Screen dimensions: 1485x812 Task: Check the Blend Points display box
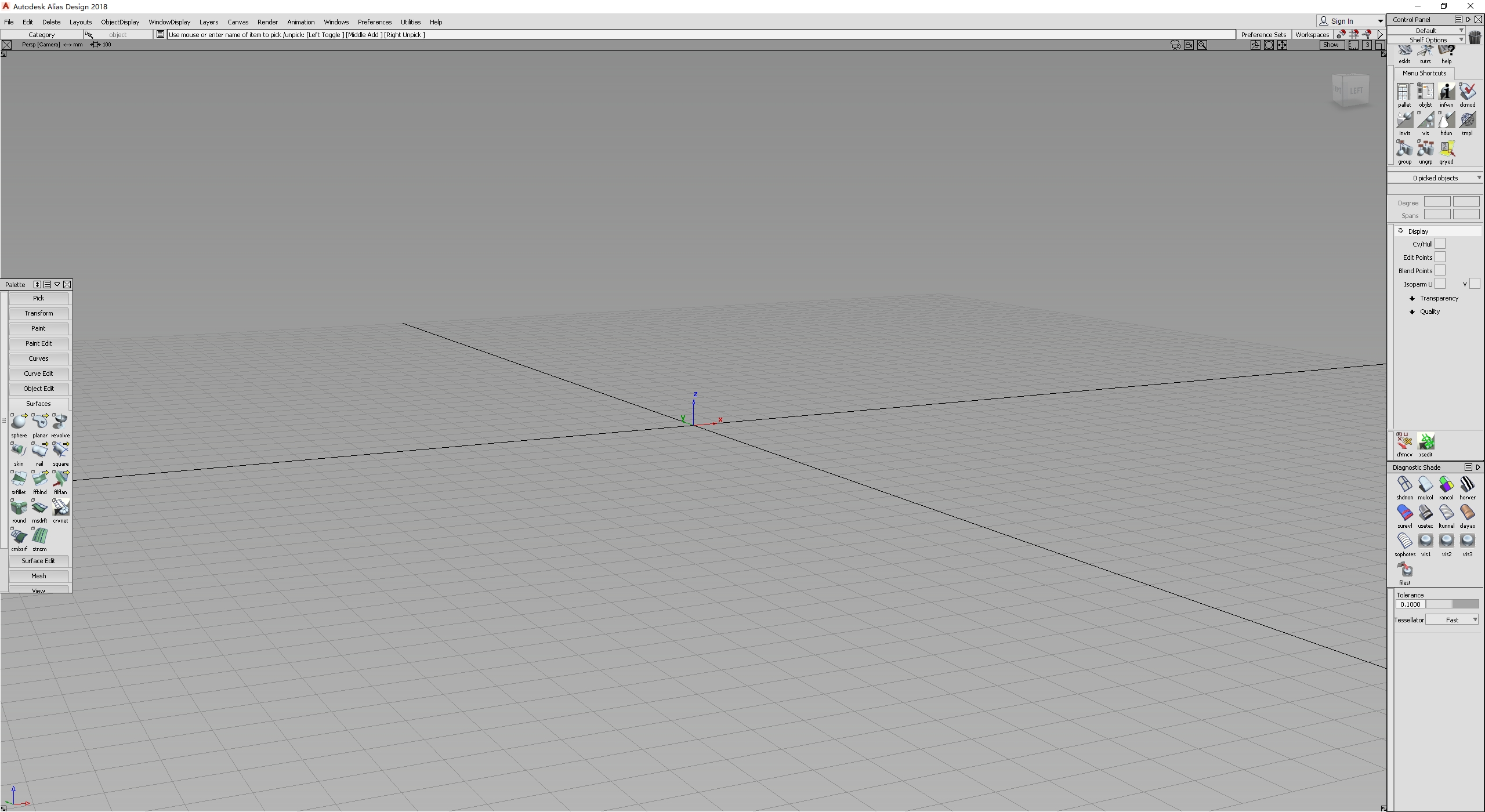pos(1440,271)
